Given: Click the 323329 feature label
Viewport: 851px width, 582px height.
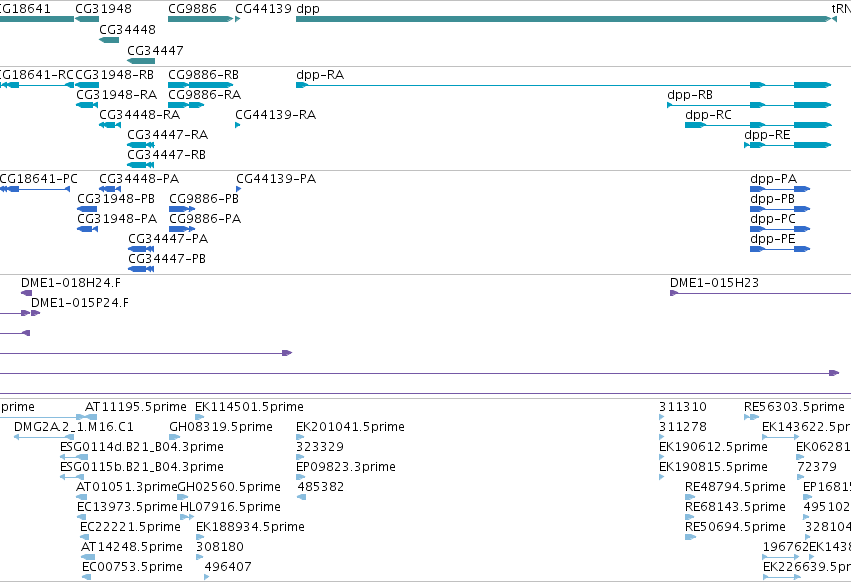Looking at the screenshot, I should click(x=320, y=447).
